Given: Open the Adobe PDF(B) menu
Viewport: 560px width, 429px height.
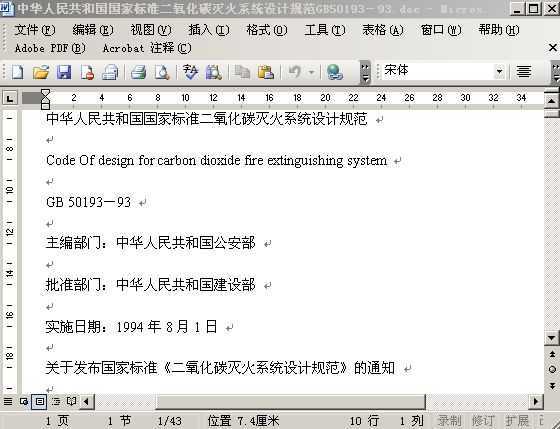Looking at the screenshot, I should 50,48.
